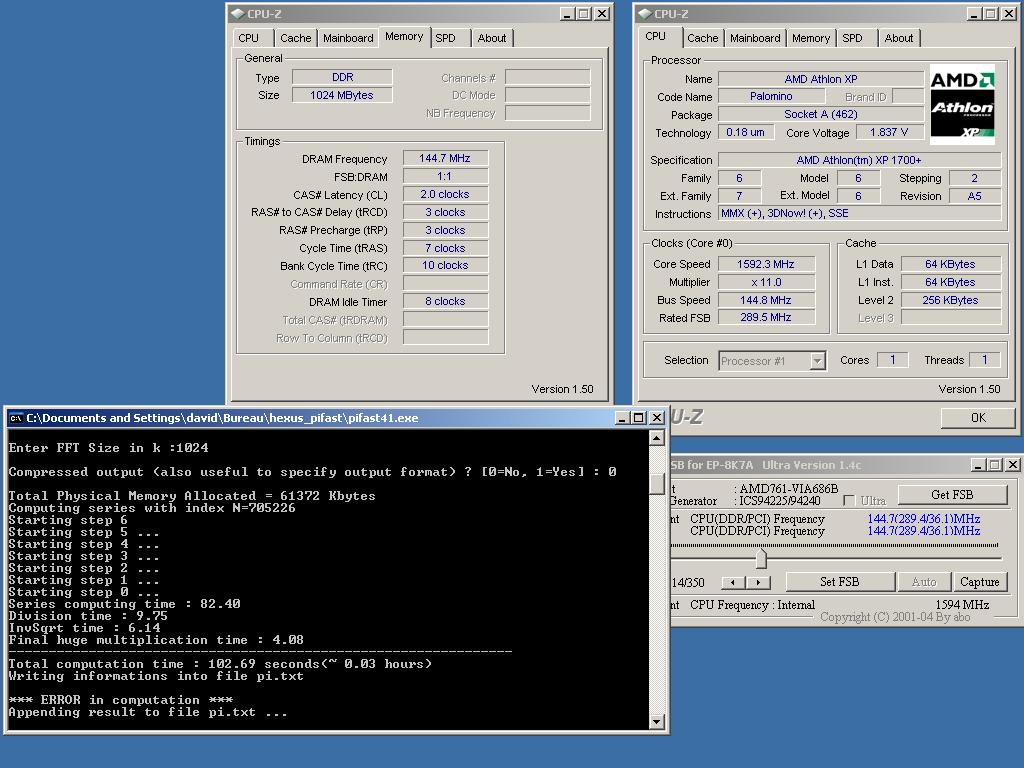Open the CPU tab in the Memory CPU-Z window
Image resolution: width=1024 pixels, height=768 pixels.
coord(249,38)
